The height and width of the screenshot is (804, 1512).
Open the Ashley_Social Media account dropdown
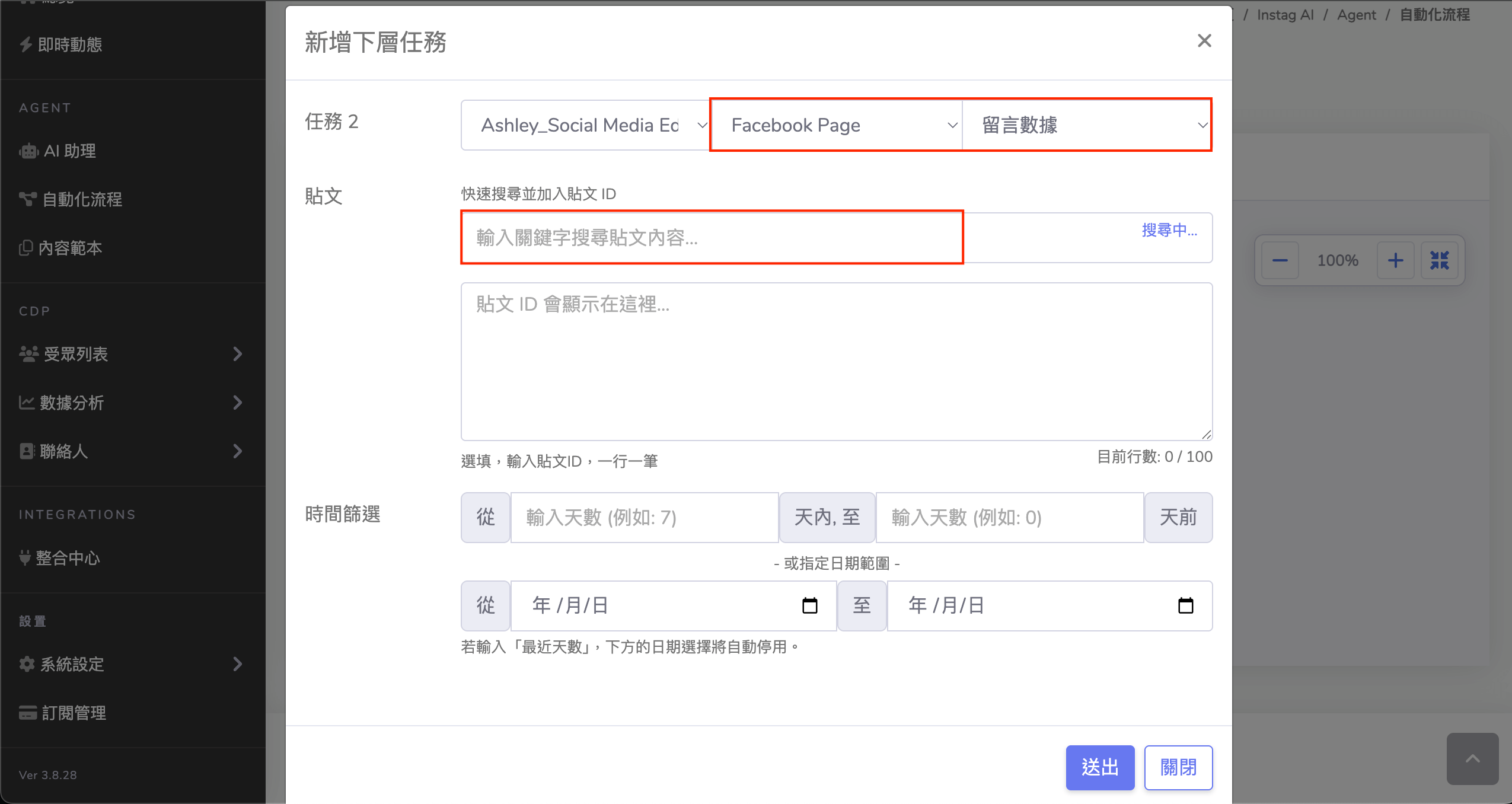pyautogui.click(x=585, y=125)
